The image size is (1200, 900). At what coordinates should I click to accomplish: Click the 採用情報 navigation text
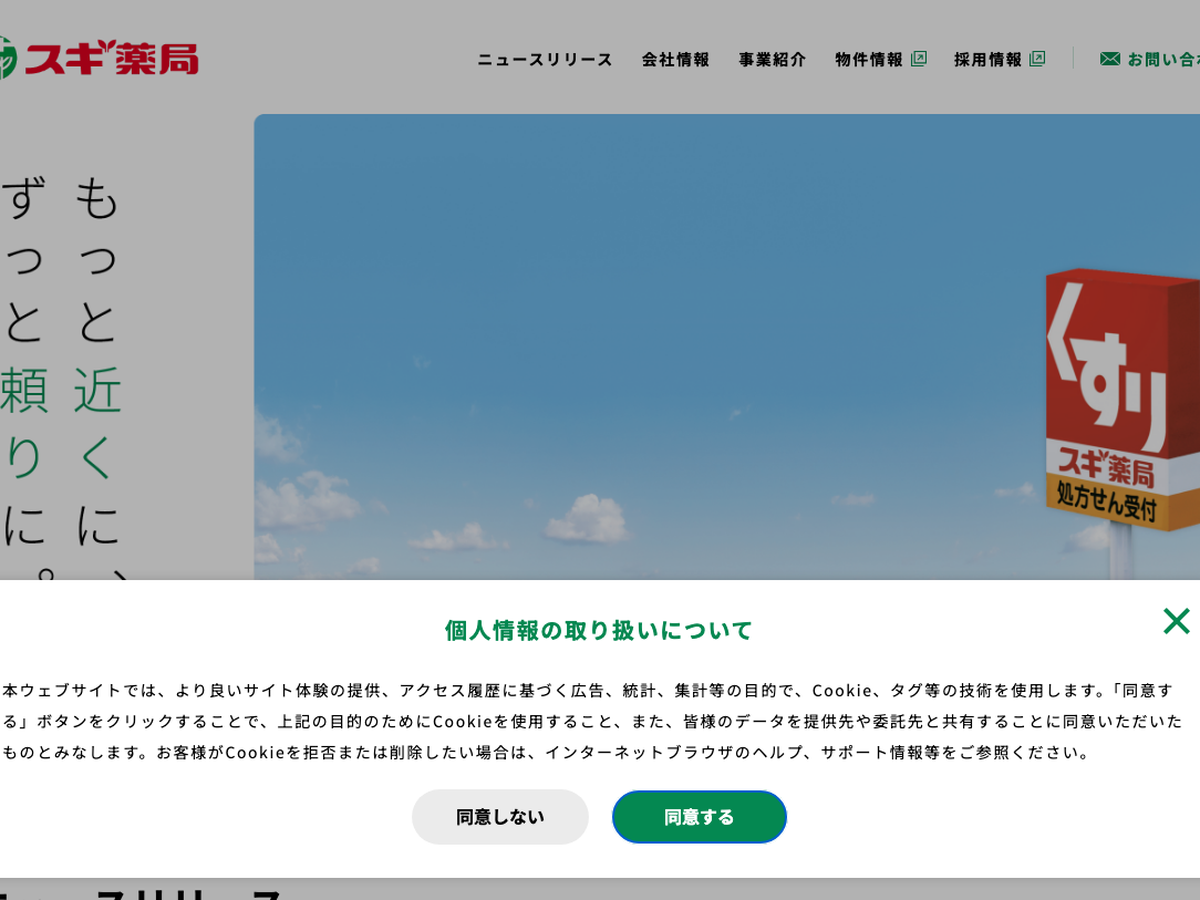click(x=987, y=60)
